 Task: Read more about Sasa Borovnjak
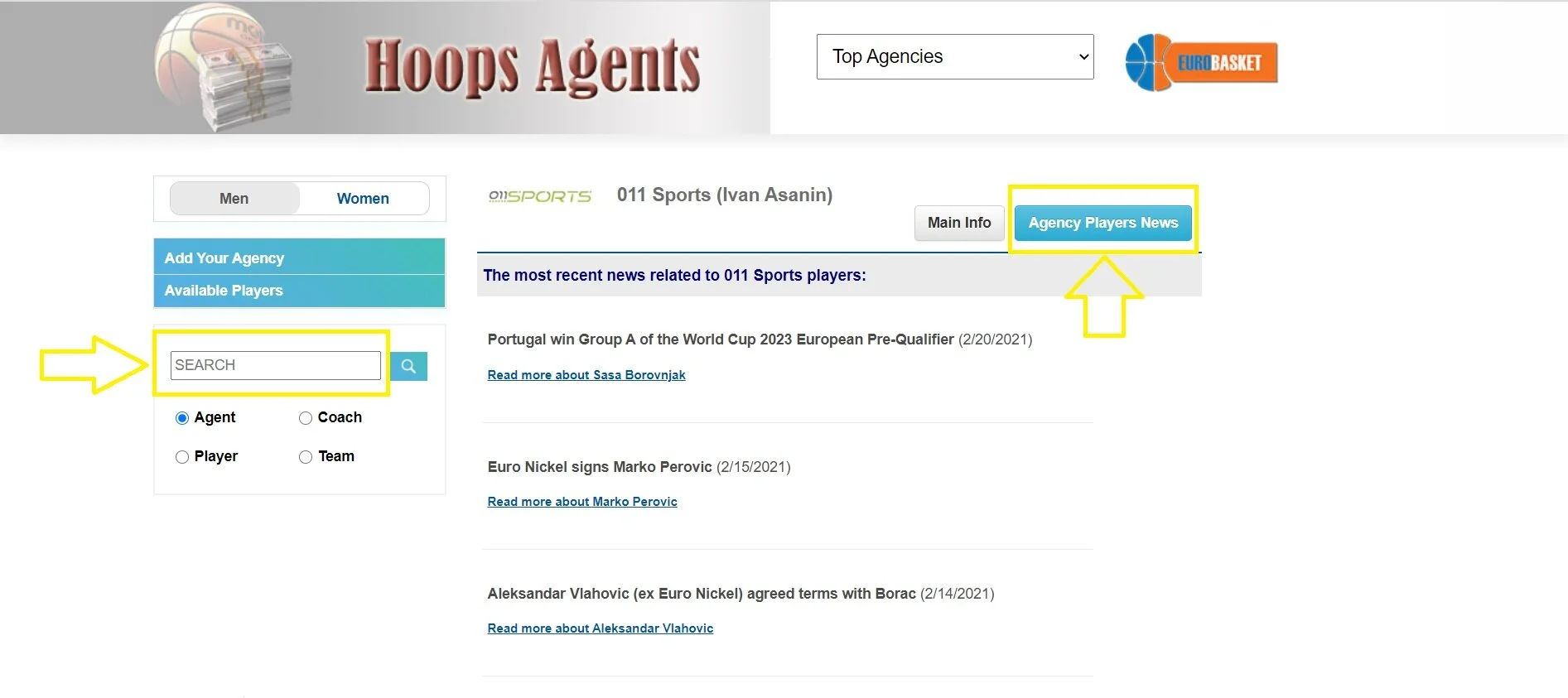(x=586, y=375)
